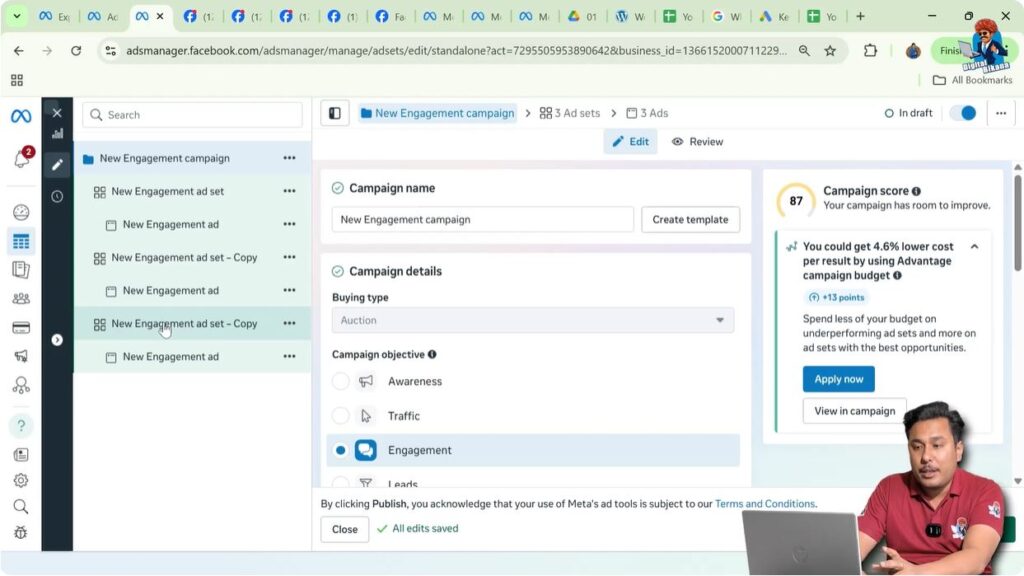Click the Apply now button
This screenshot has height=576, width=1024.
pos(838,379)
